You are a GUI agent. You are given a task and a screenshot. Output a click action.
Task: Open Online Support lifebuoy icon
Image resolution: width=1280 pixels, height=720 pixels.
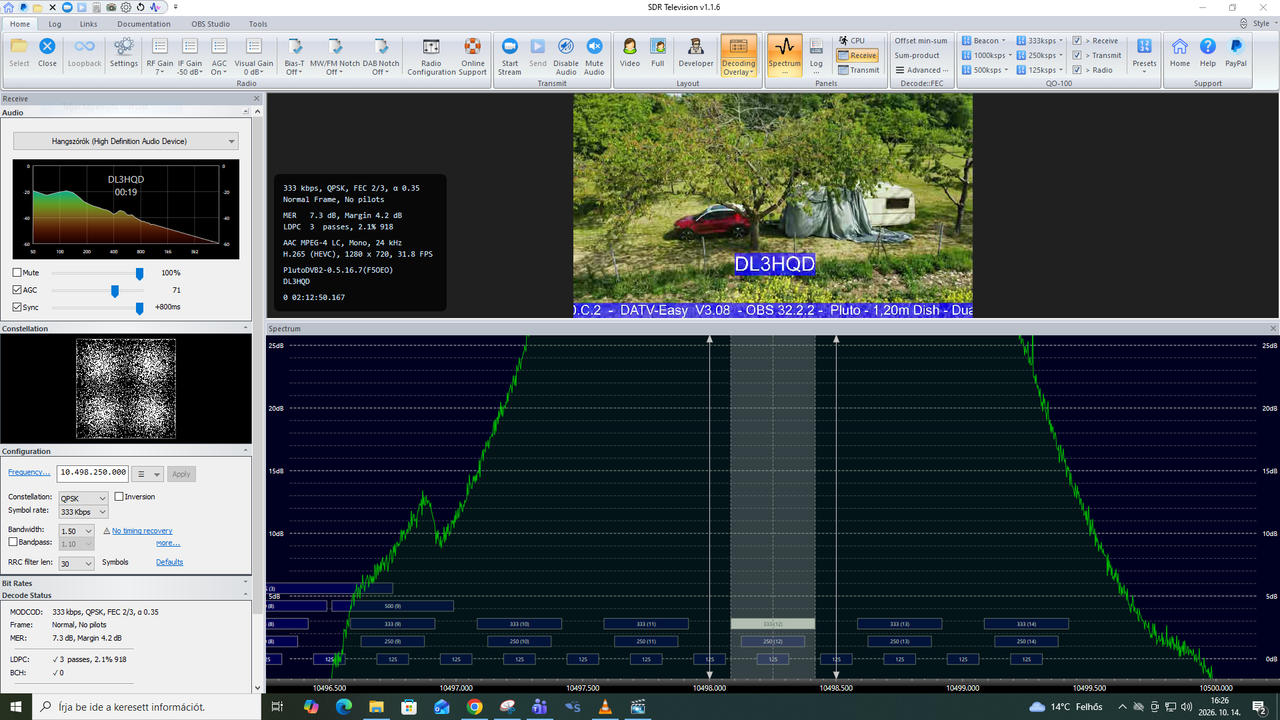473,56
